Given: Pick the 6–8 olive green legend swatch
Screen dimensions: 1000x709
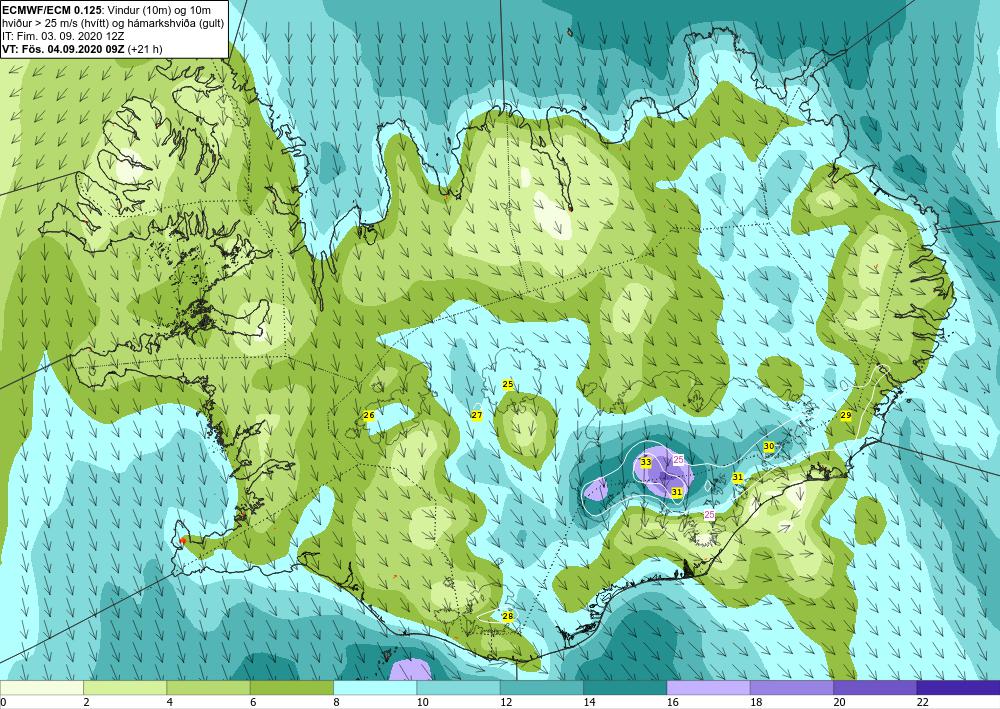Looking at the screenshot, I should (x=291, y=687).
